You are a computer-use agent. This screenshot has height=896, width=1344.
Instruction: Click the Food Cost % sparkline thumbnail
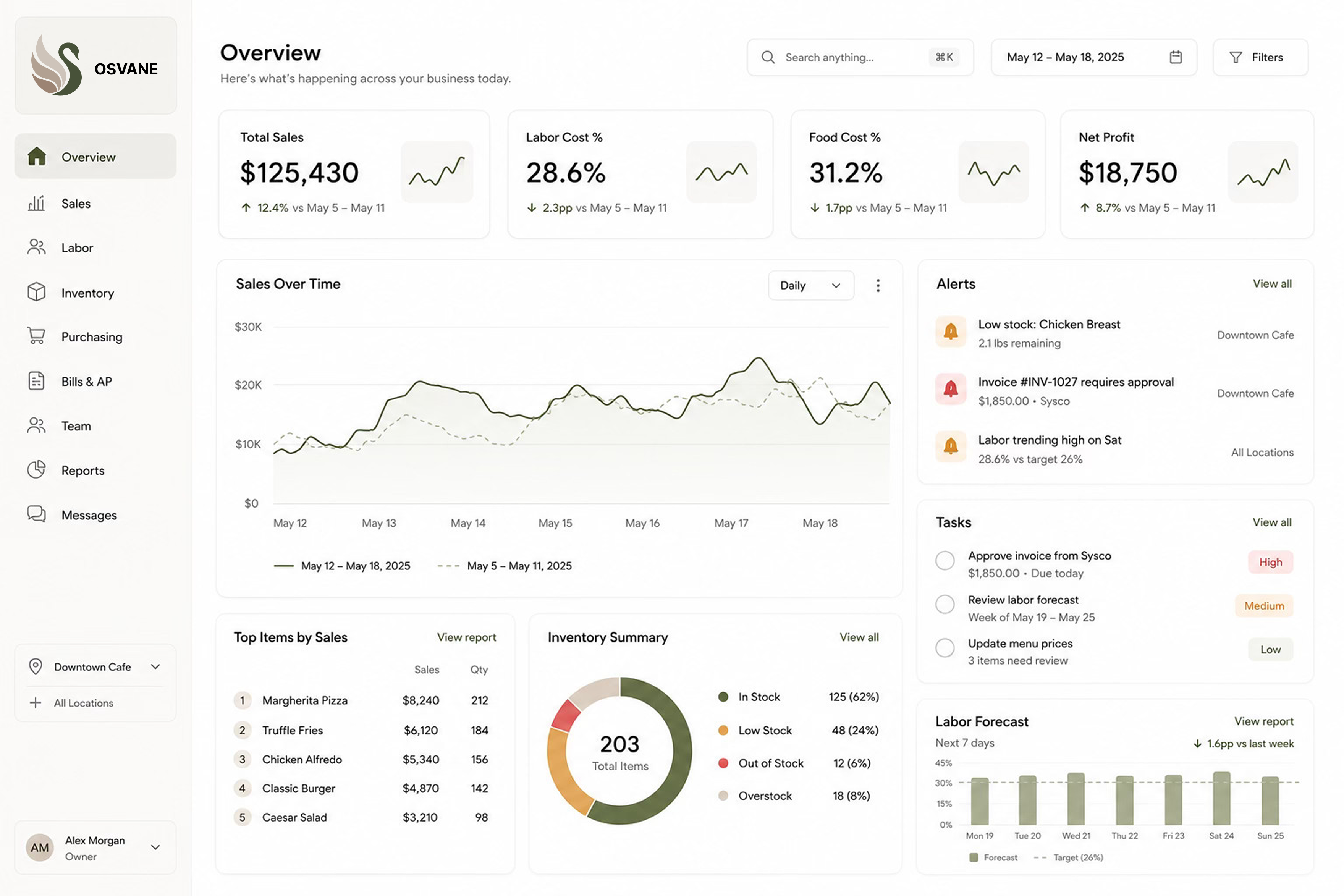coord(993,171)
